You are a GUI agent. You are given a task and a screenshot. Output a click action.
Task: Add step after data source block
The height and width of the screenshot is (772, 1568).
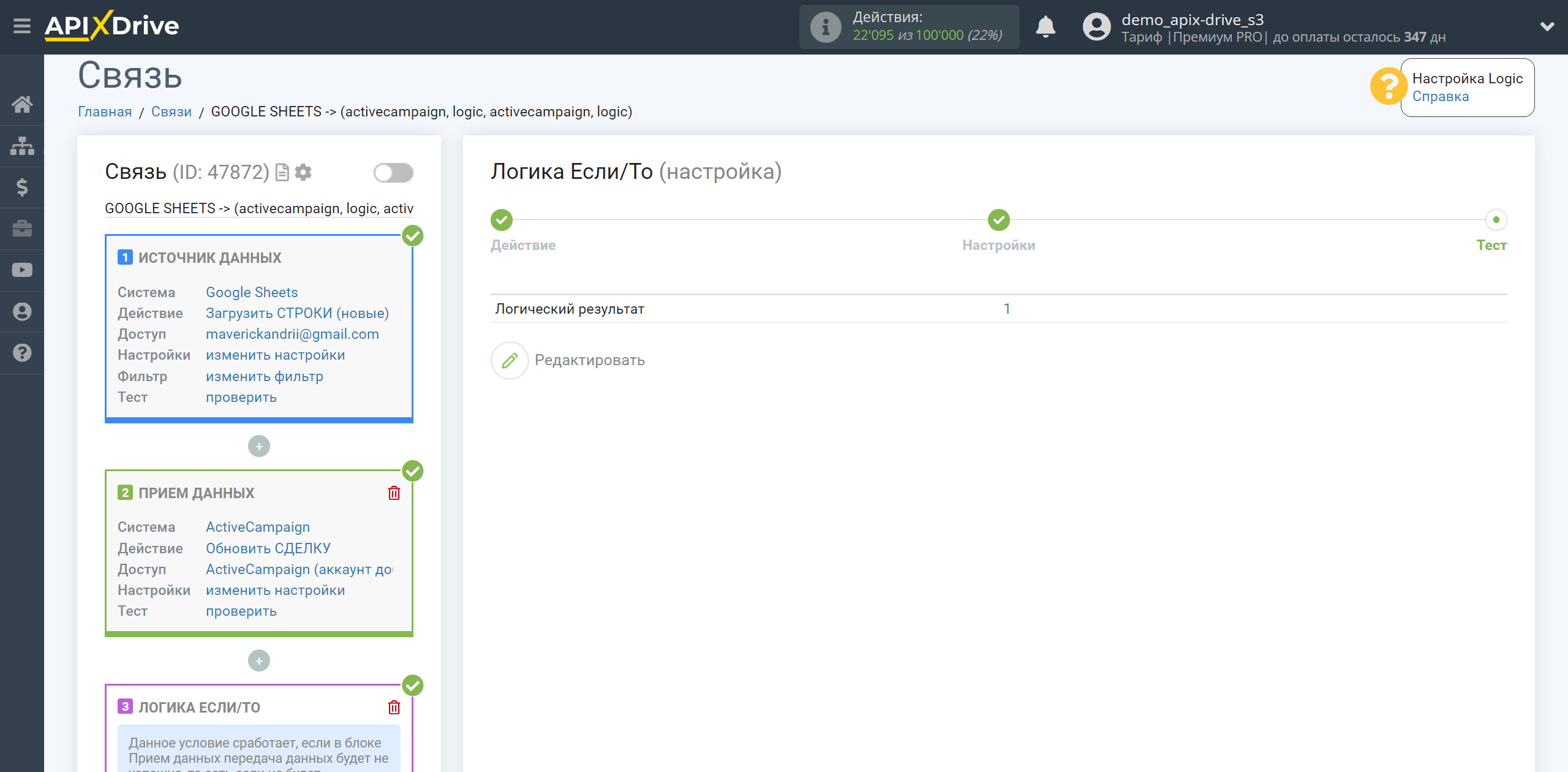tap(259, 447)
